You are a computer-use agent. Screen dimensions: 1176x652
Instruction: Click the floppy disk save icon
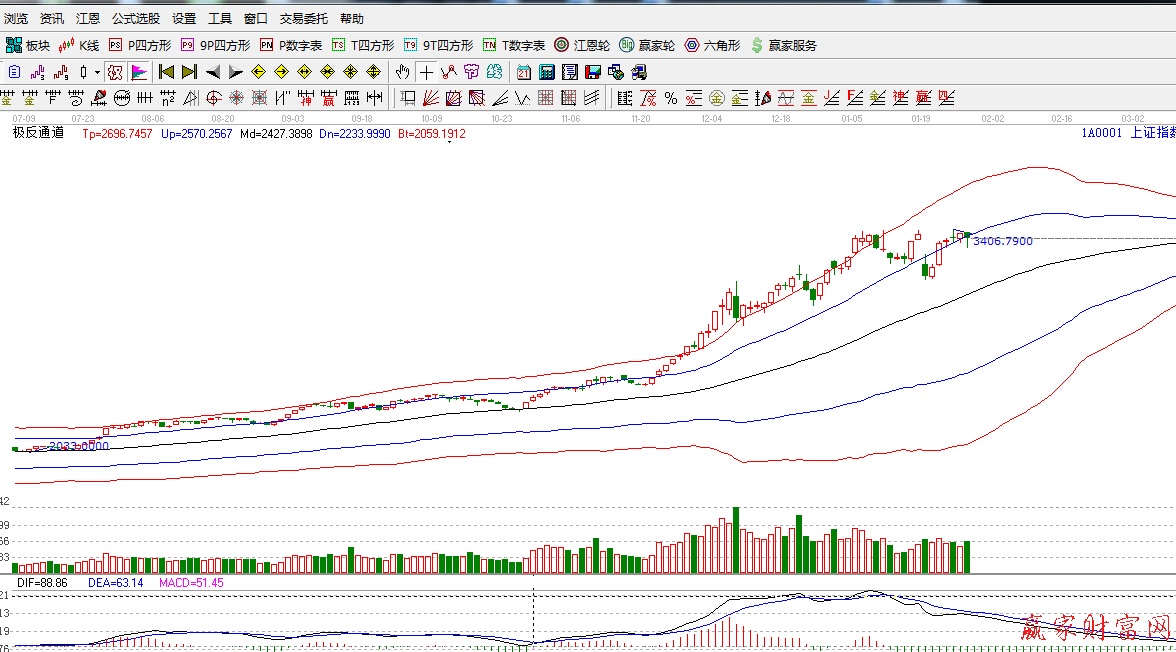[593, 72]
